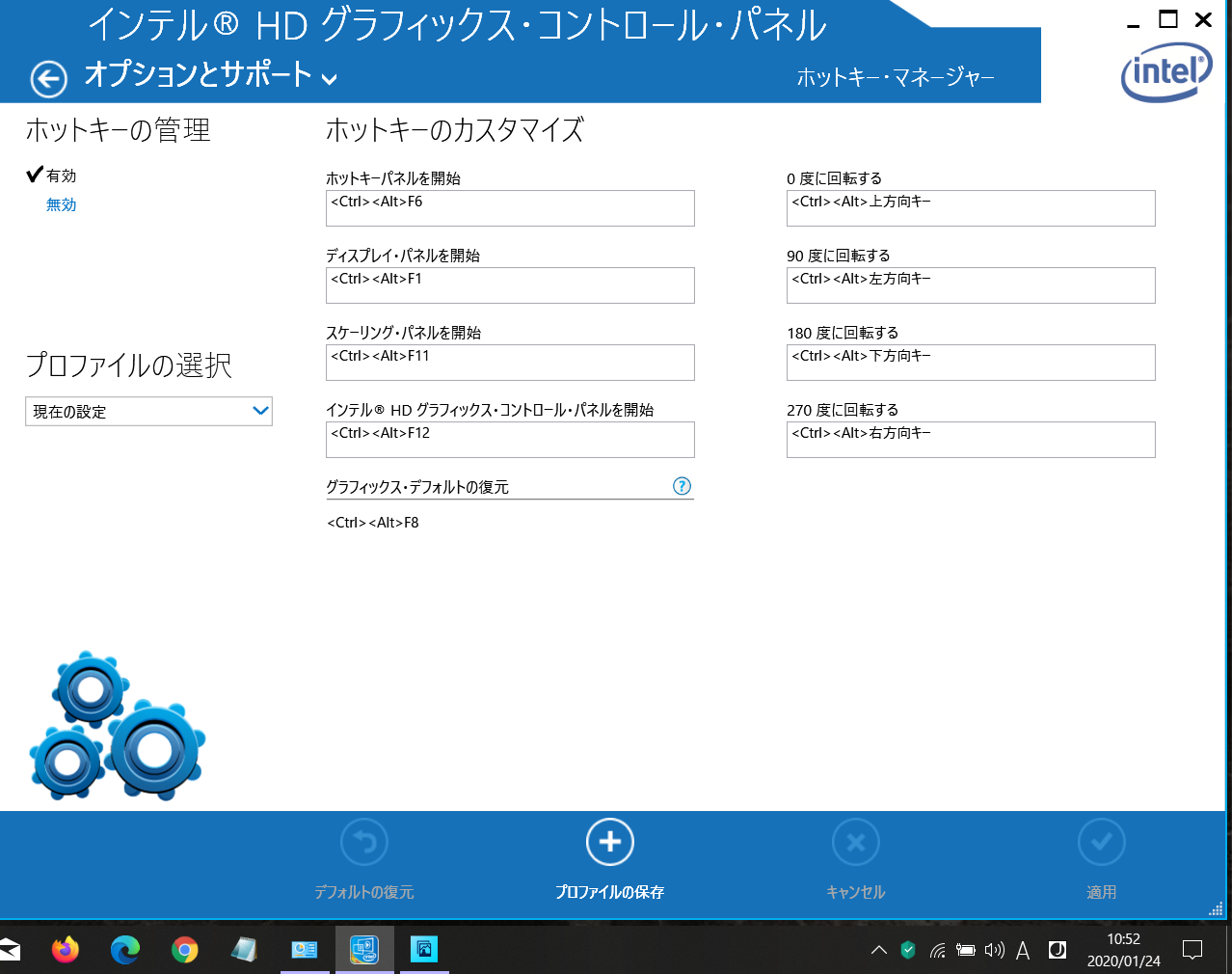Open Microsoft Edge from the taskbar

click(125, 950)
